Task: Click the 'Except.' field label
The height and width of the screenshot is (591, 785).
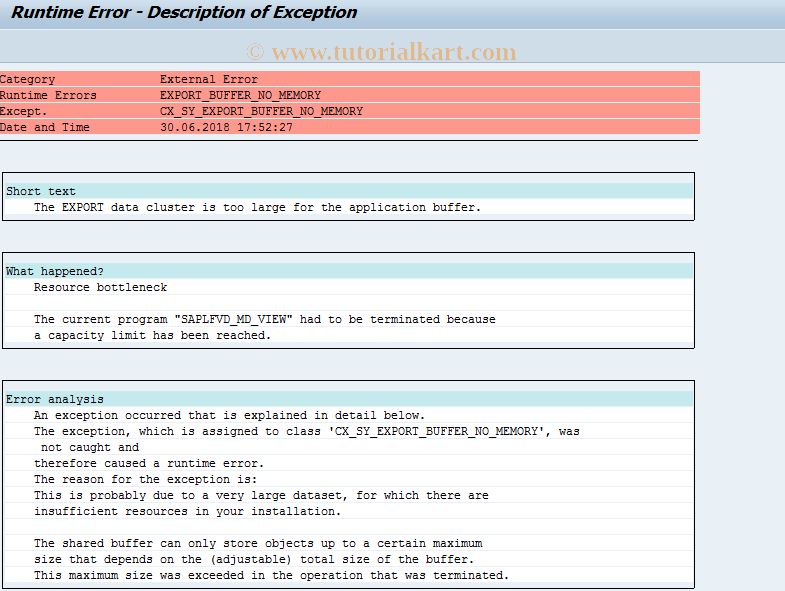Action: tap(24, 111)
